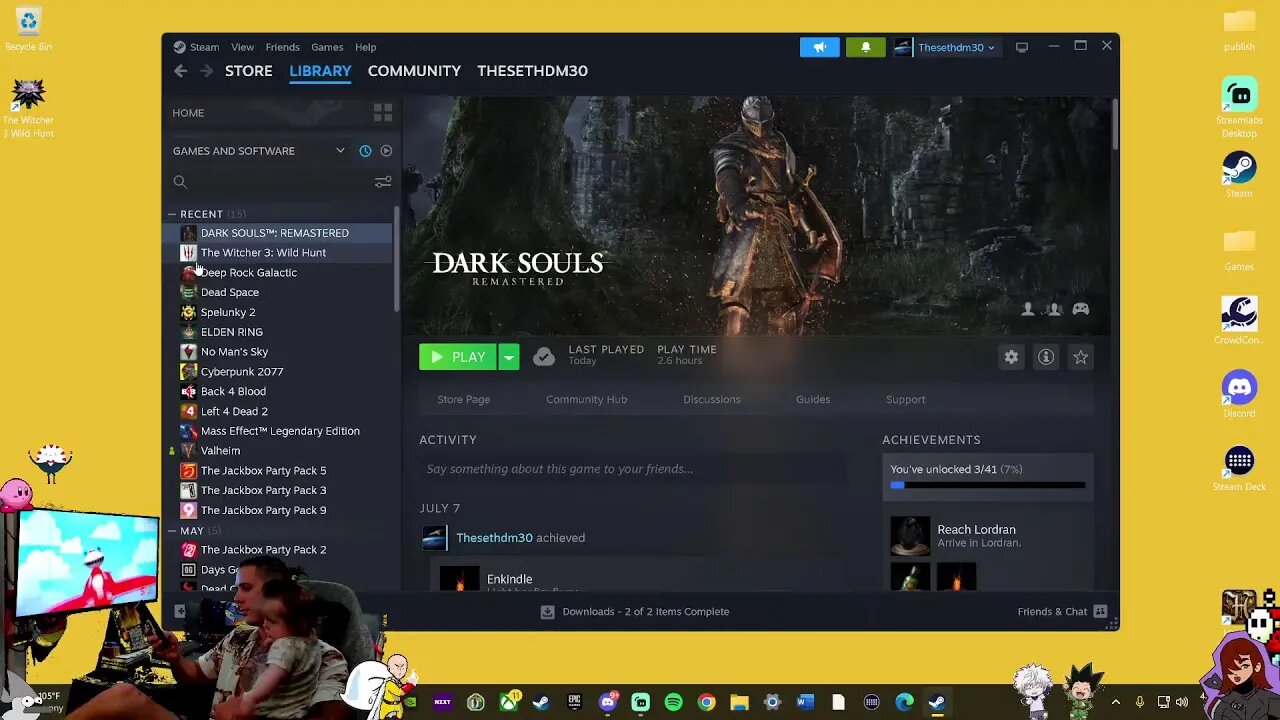
Task: Open the Support link
Action: click(x=905, y=399)
